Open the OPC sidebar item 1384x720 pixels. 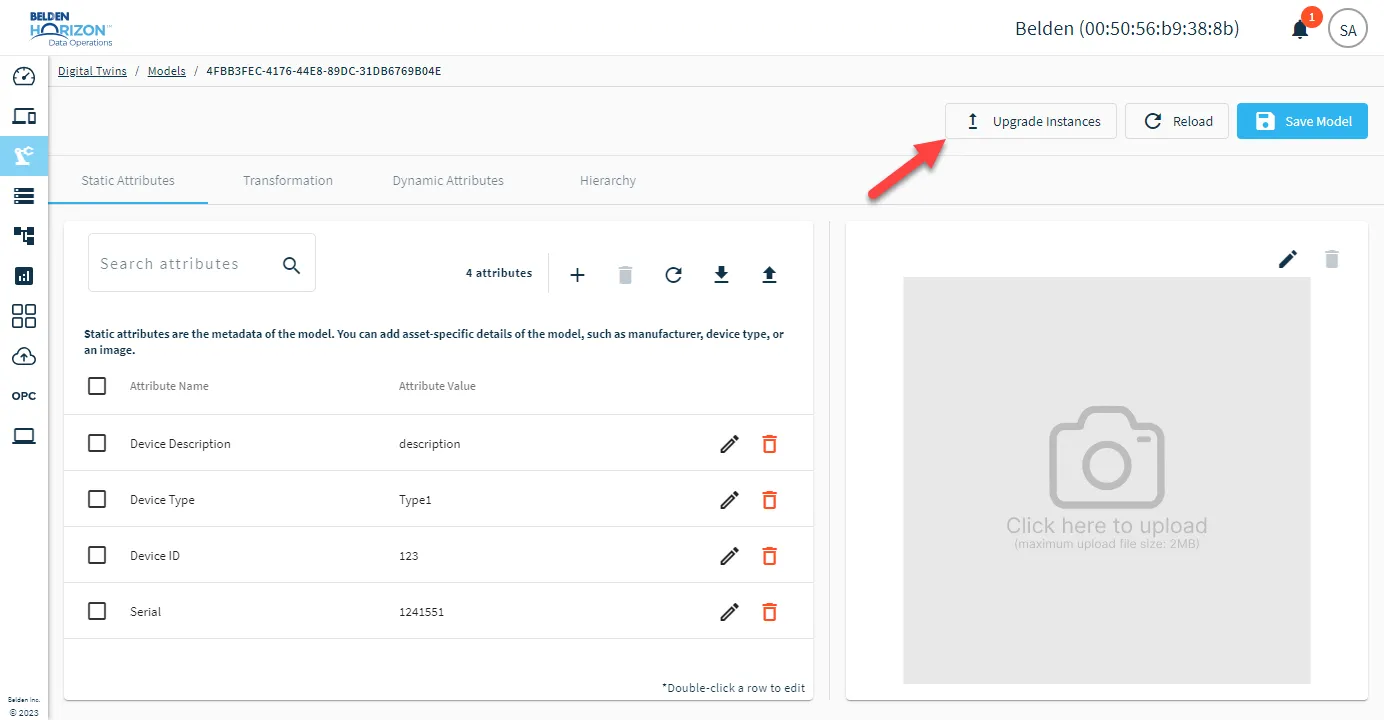click(24, 396)
